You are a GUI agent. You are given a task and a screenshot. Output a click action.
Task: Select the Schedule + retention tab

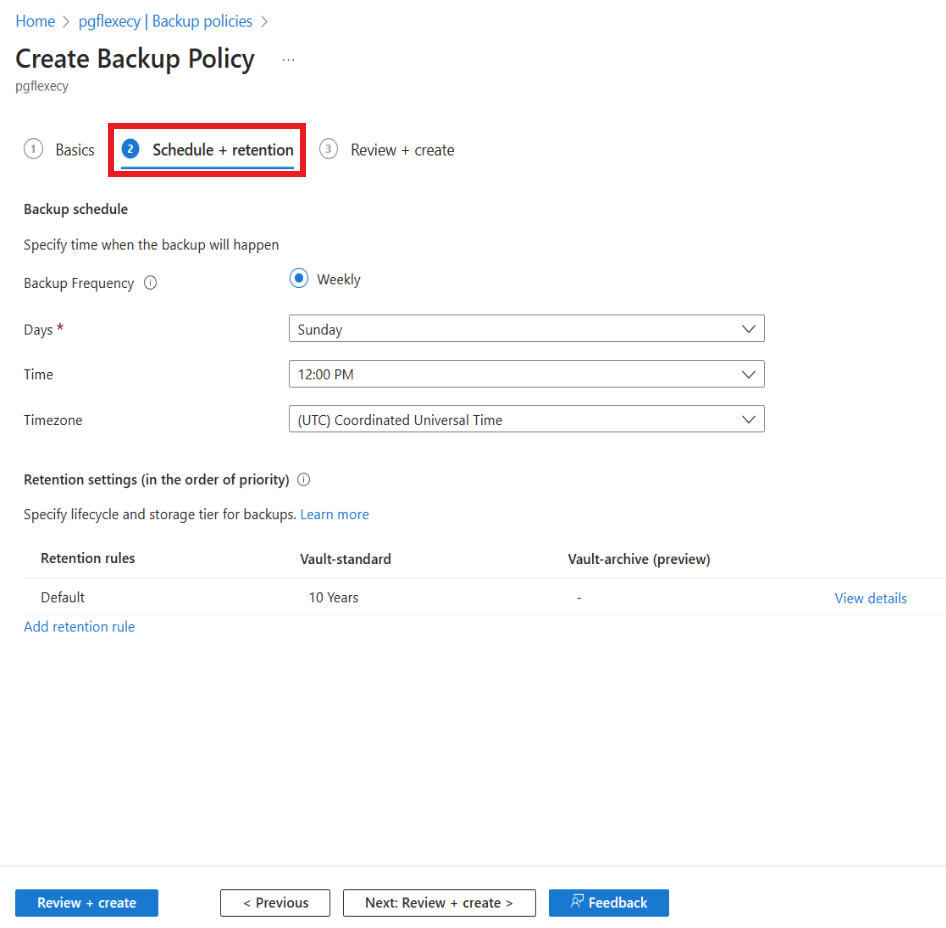(x=207, y=150)
